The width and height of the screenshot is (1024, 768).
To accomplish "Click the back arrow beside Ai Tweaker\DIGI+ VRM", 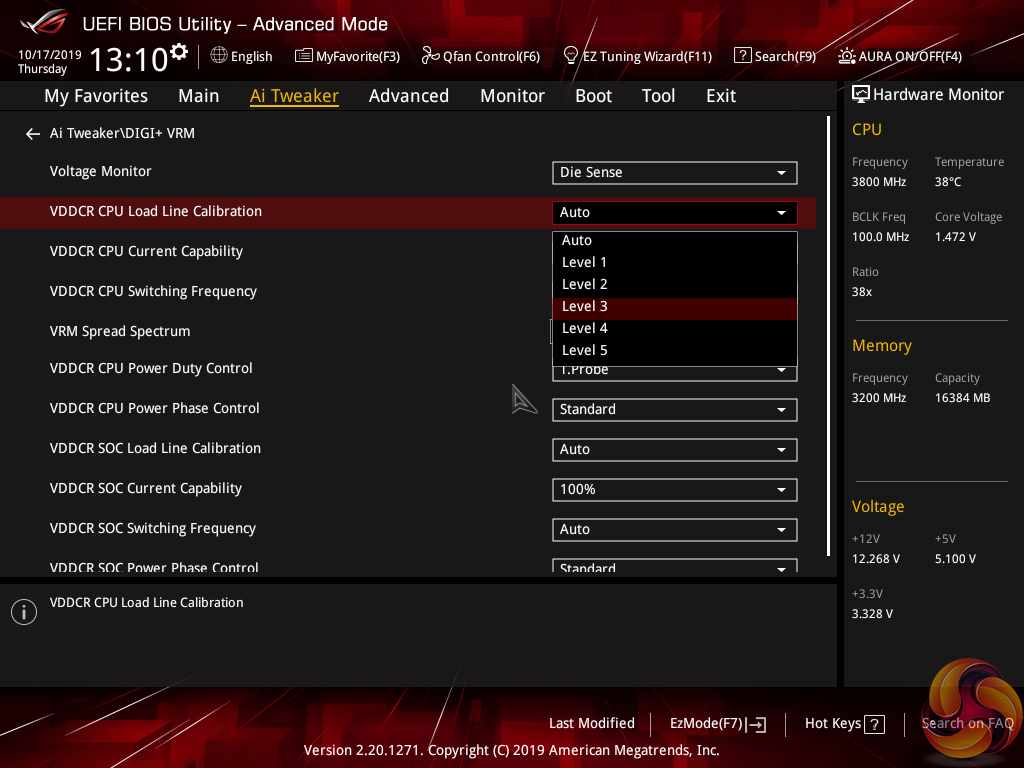I will 33,134.
